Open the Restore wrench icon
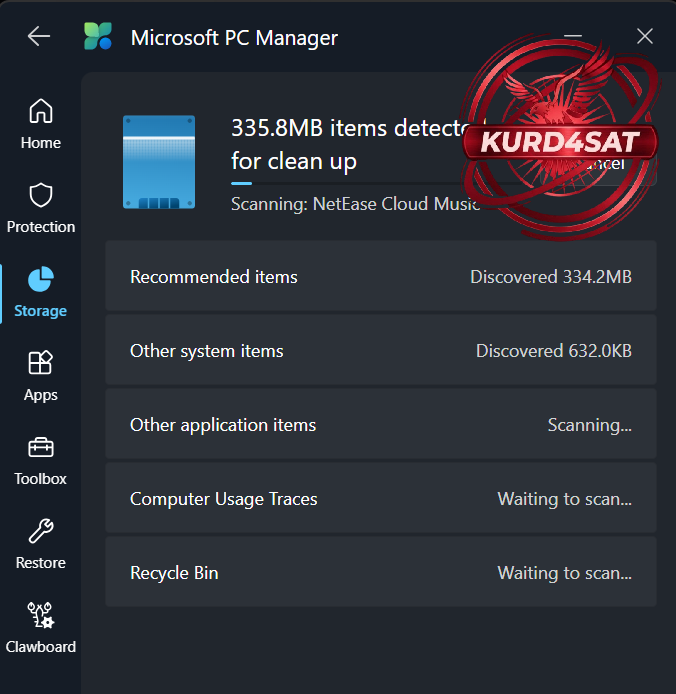The height and width of the screenshot is (694, 676). 41,543
